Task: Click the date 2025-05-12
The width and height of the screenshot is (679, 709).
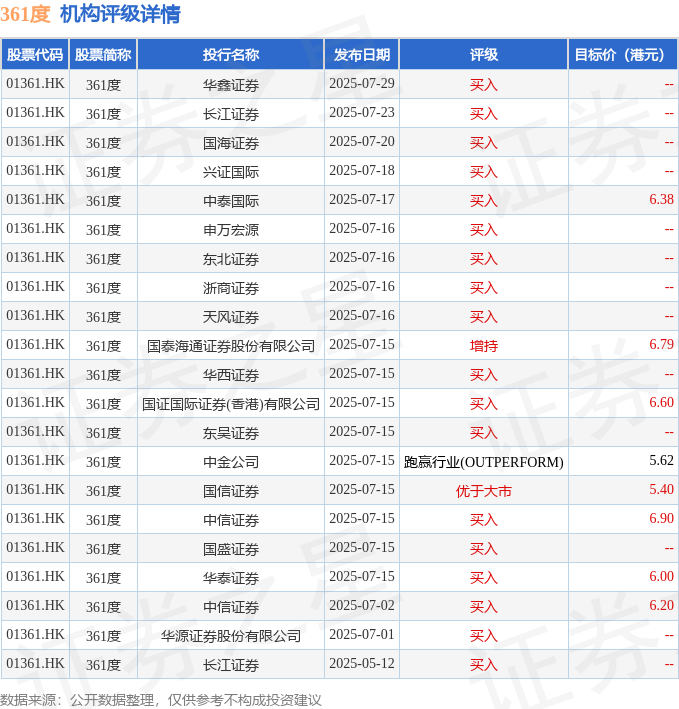Action: coord(362,663)
